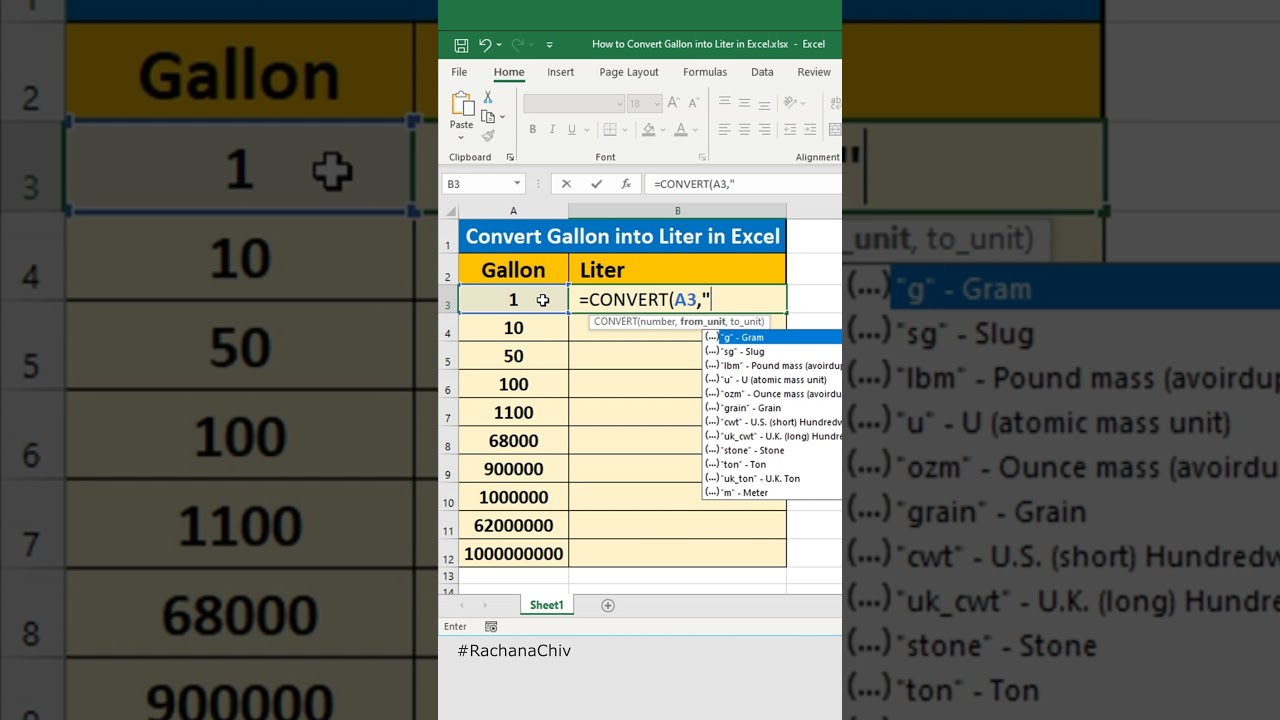Select the Sheet1 worksheet tab

[547, 605]
